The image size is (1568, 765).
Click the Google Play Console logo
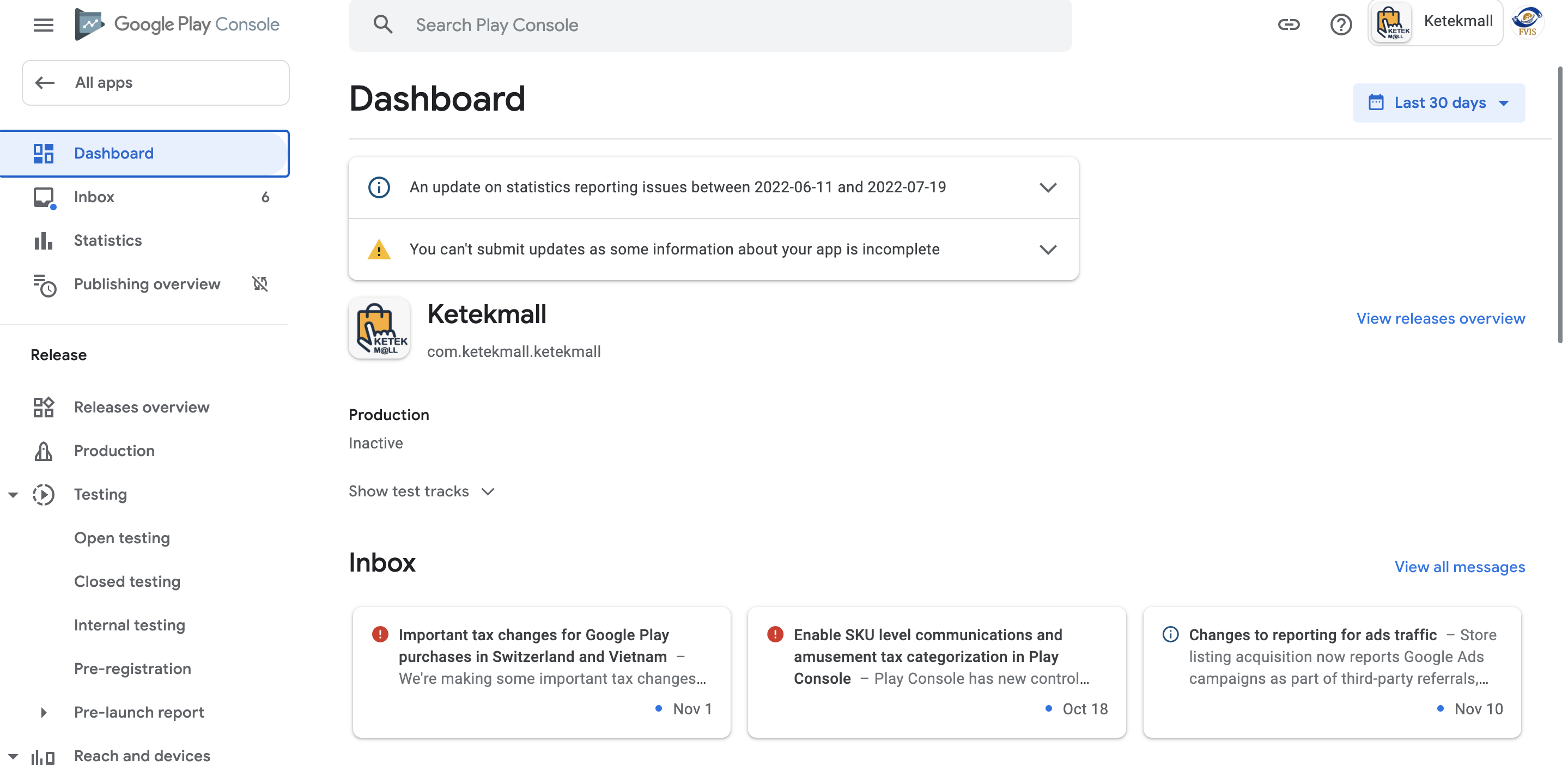[x=177, y=25]
